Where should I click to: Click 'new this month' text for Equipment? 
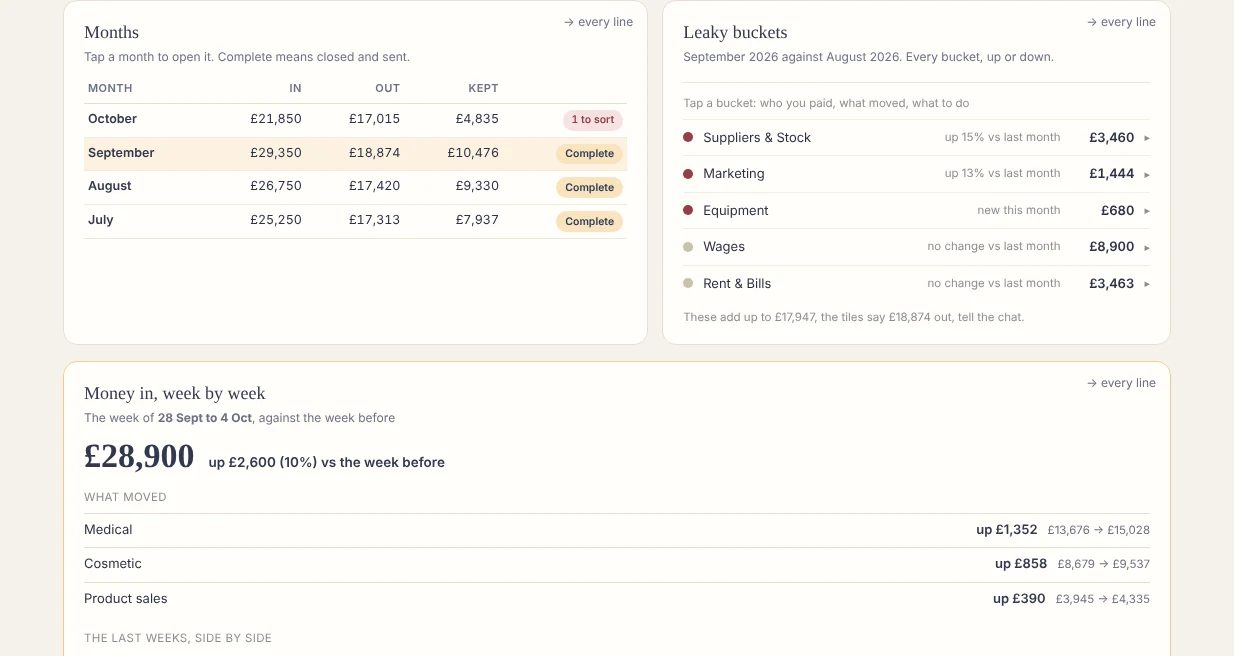1019,210
